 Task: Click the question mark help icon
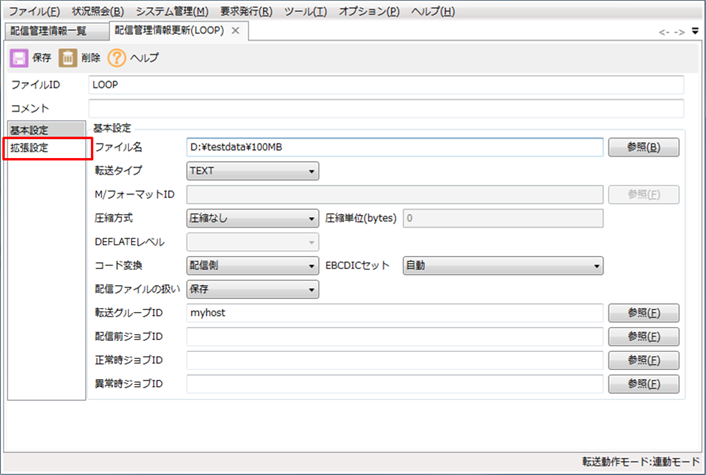(116, 58)
